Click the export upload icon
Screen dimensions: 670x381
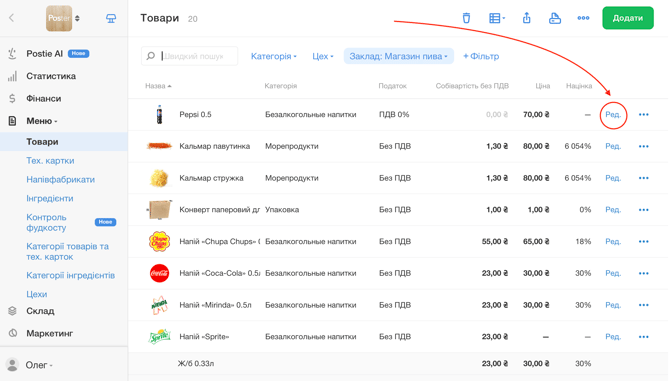point(526,18)
